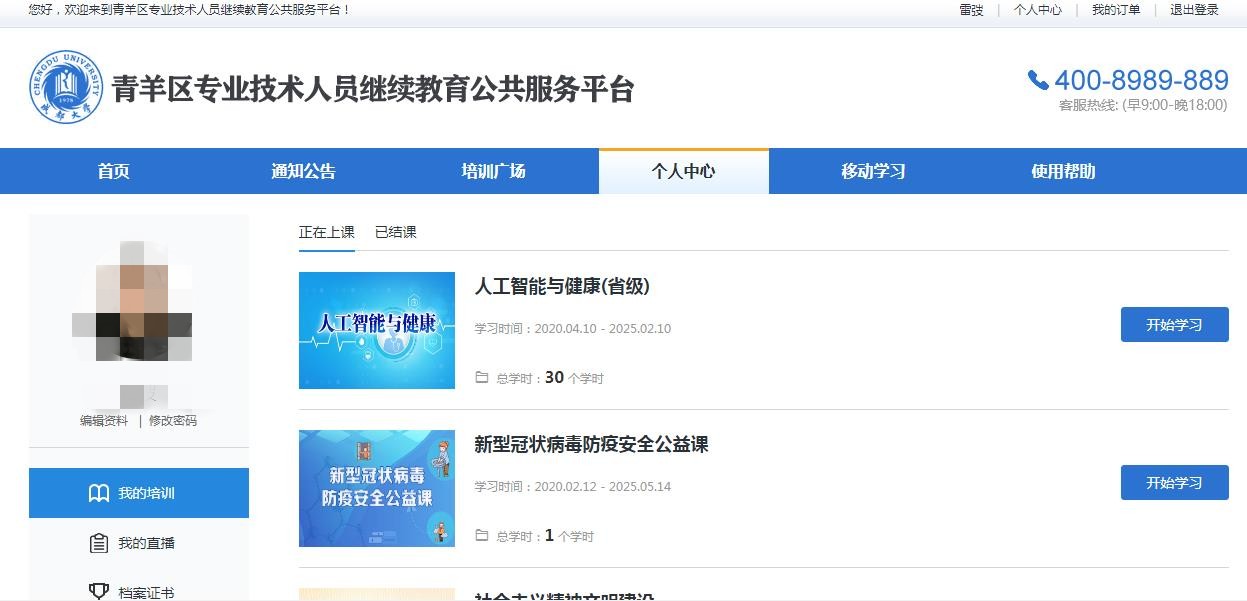Click the folder icon beside 1 个学时
Viewport: 1247px width, 601px height.
(482, 536)
